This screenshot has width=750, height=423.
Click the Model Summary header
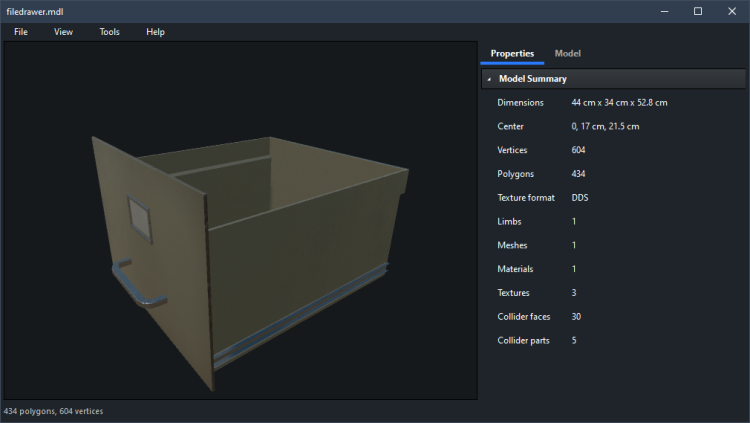coord(532,79)
